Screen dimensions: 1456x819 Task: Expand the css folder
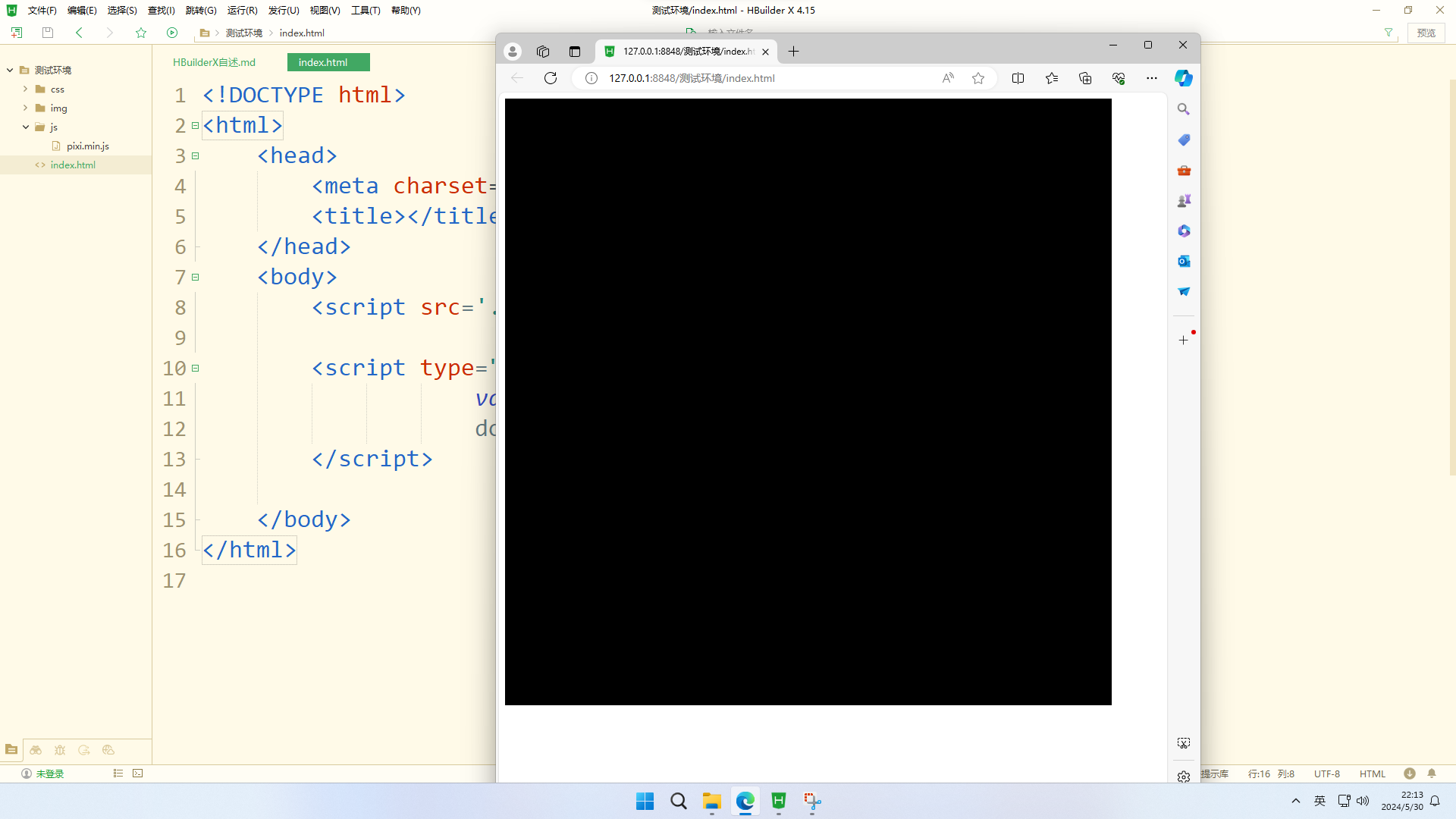pyautogui.click(x=25, y=89)
